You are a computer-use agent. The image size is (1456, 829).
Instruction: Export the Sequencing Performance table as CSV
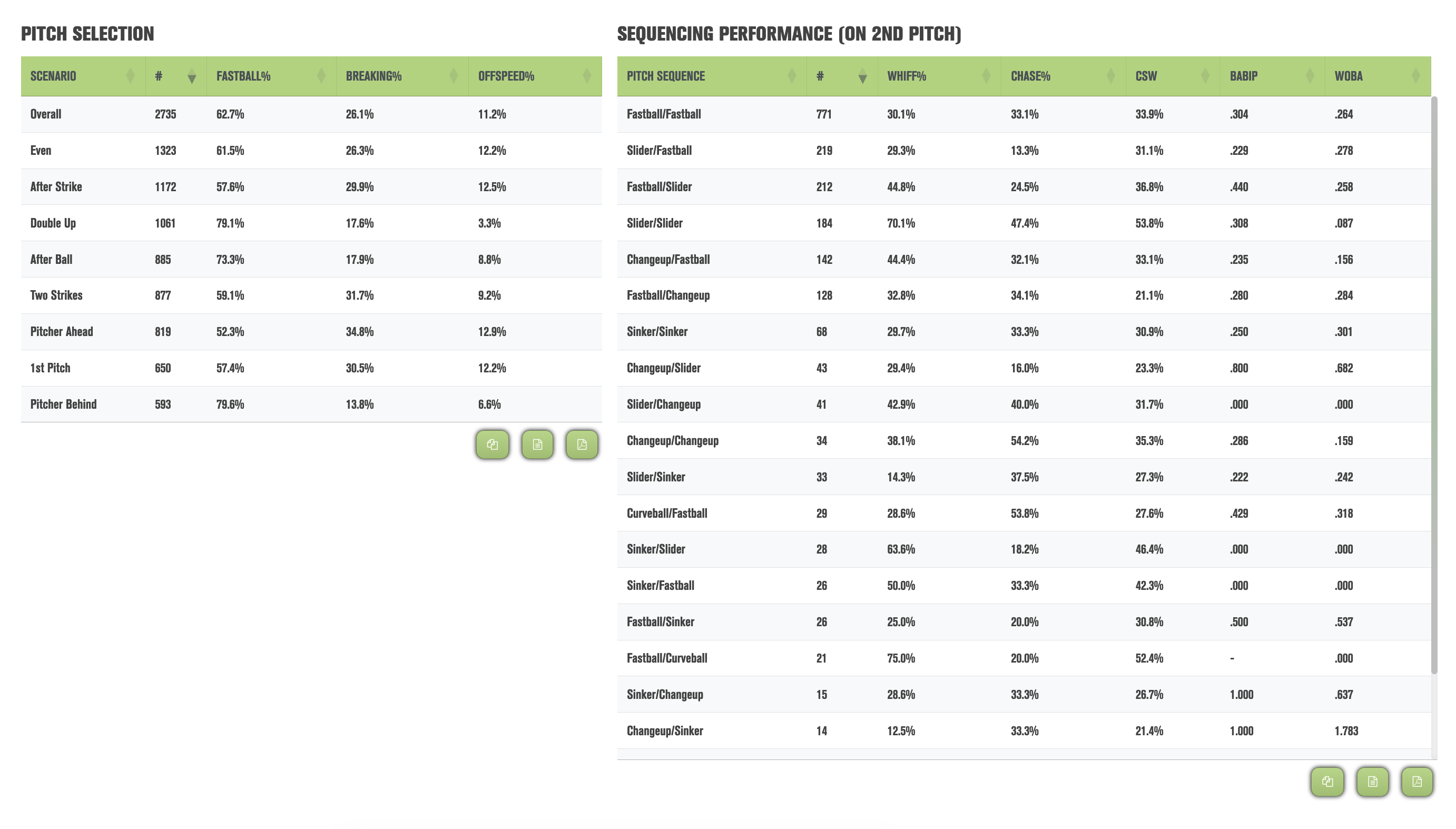[x=1372, y=781]
